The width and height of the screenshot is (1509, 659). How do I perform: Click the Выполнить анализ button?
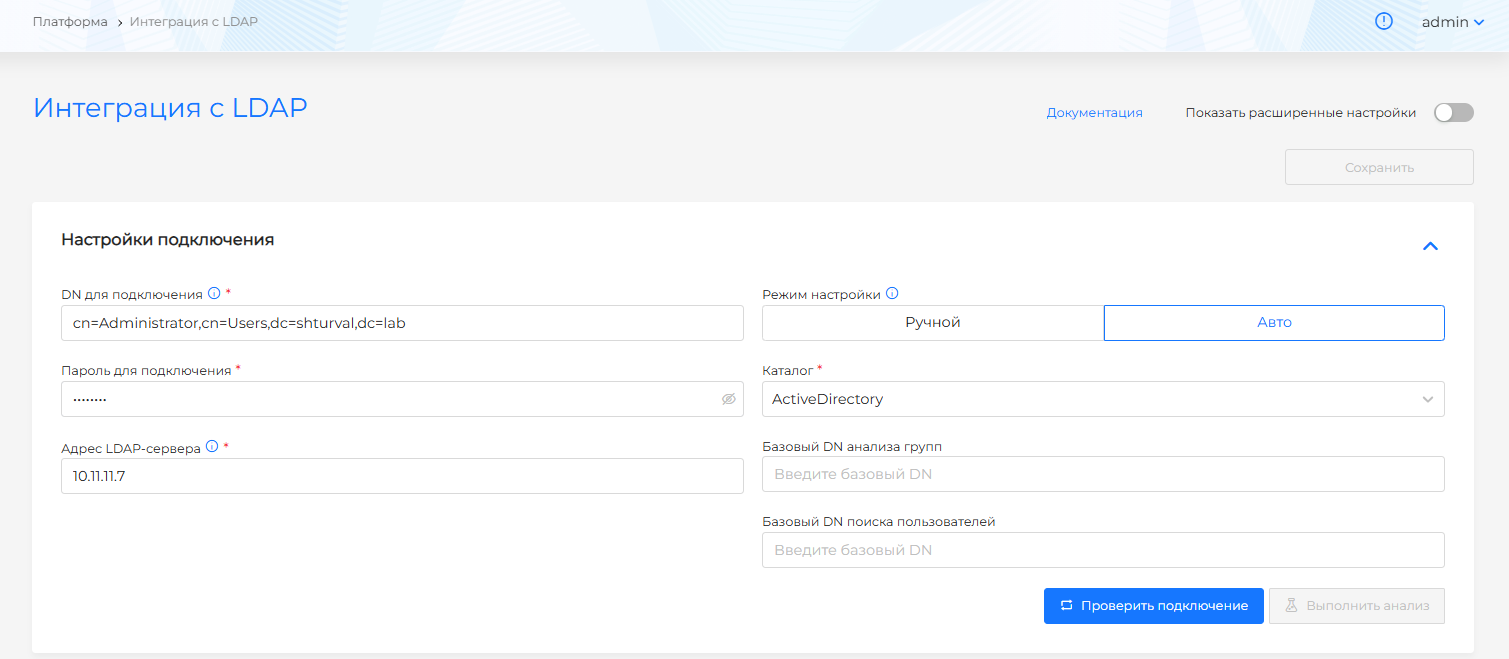click(1356, 606)
